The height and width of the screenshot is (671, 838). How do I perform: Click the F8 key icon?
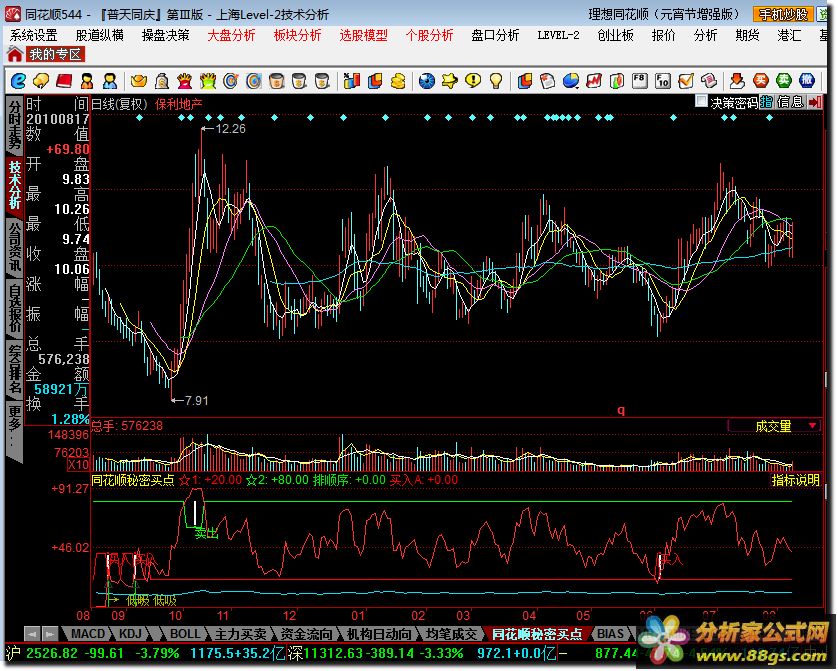point(640,81)
